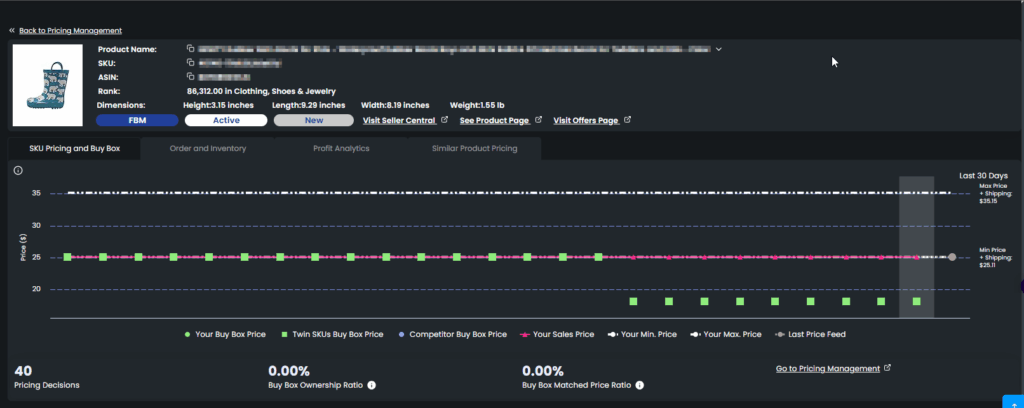This screenshot has height=408, width=1024.
Task: Click the '40' Pricing Decisions value
Action: pyautogui.click(x=23, y=371)
